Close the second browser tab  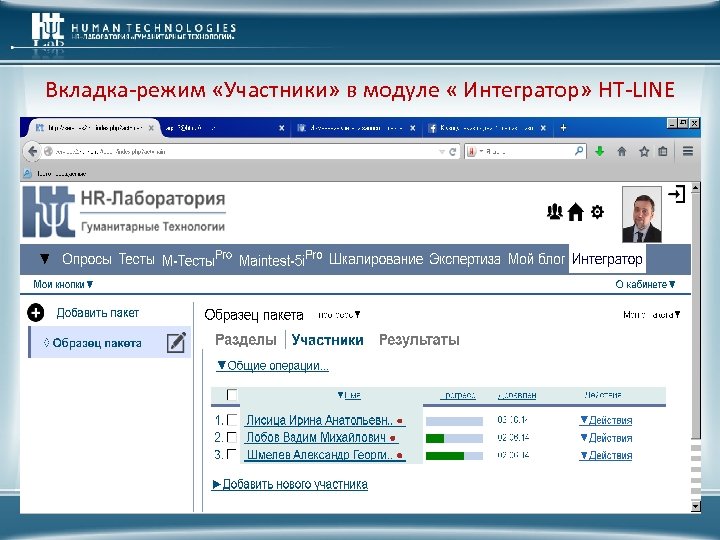pyautogui.click(x=281, y=128)
